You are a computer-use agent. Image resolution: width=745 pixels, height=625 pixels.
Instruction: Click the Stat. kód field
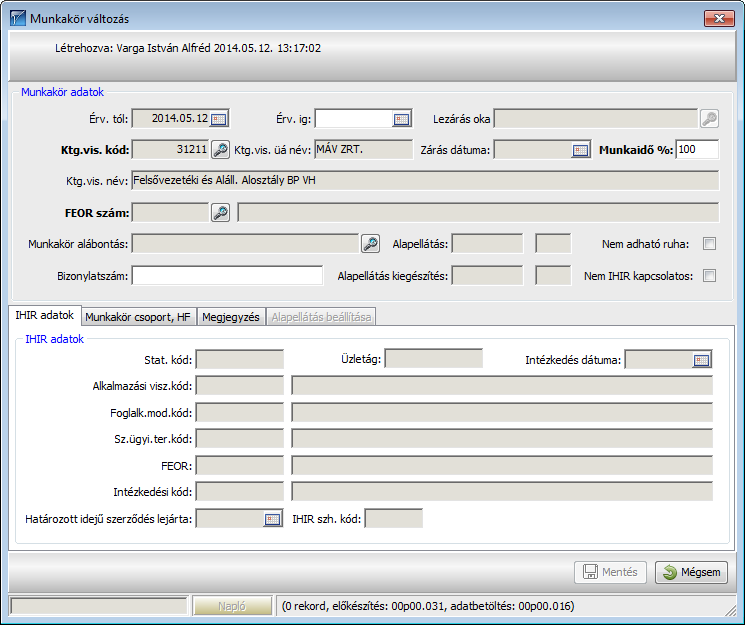pos(240,360)
